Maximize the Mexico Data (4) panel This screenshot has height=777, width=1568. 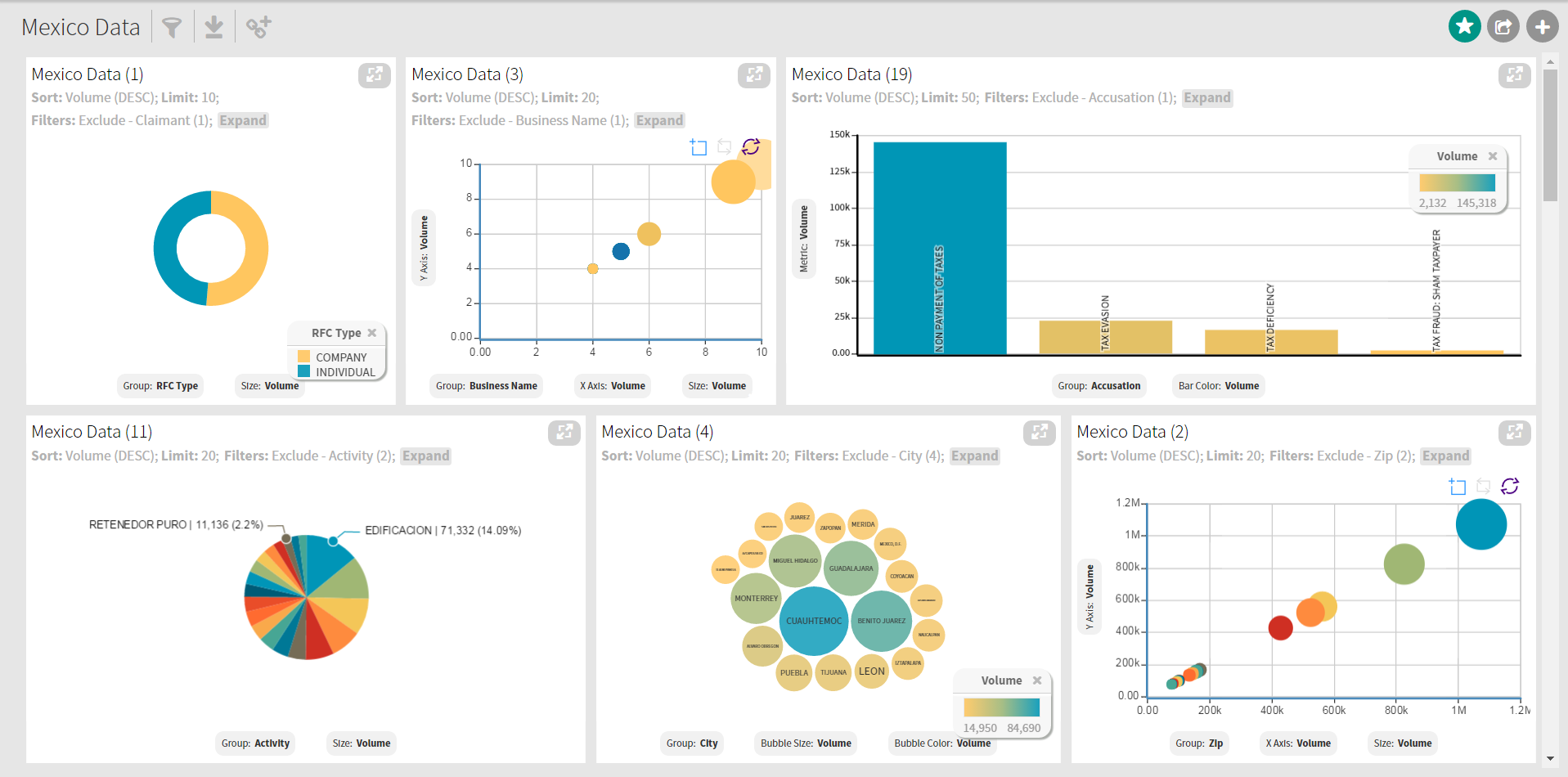click(1039, 433)
